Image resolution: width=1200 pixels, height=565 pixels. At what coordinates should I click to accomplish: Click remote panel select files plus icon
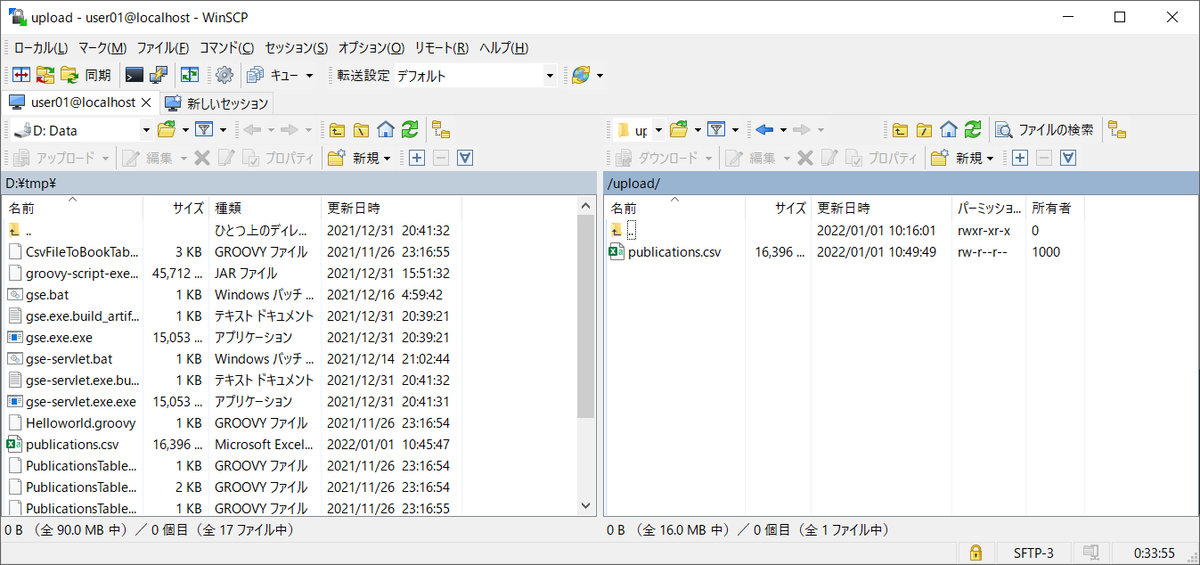(x=1020, y=157)
